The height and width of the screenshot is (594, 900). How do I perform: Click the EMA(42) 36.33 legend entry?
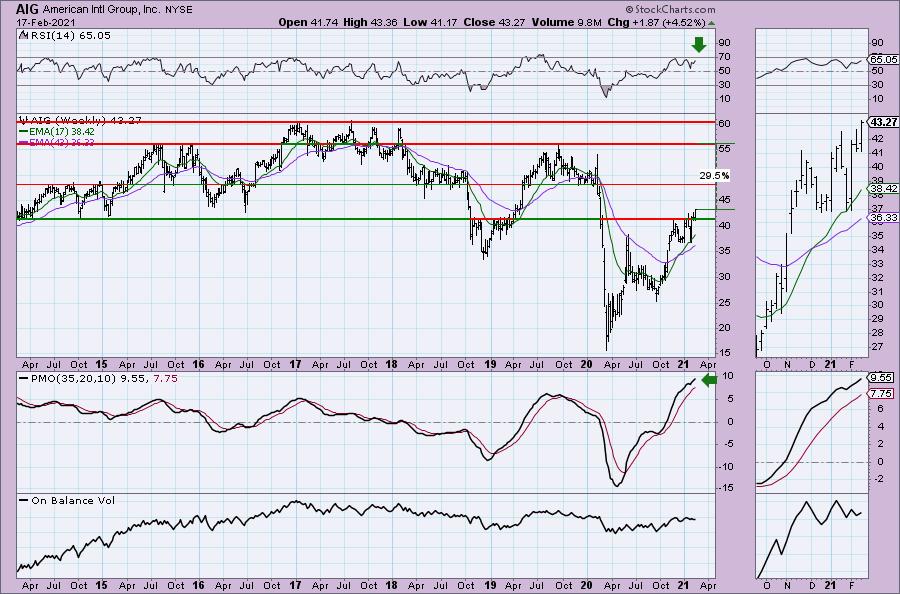[62, 142]
